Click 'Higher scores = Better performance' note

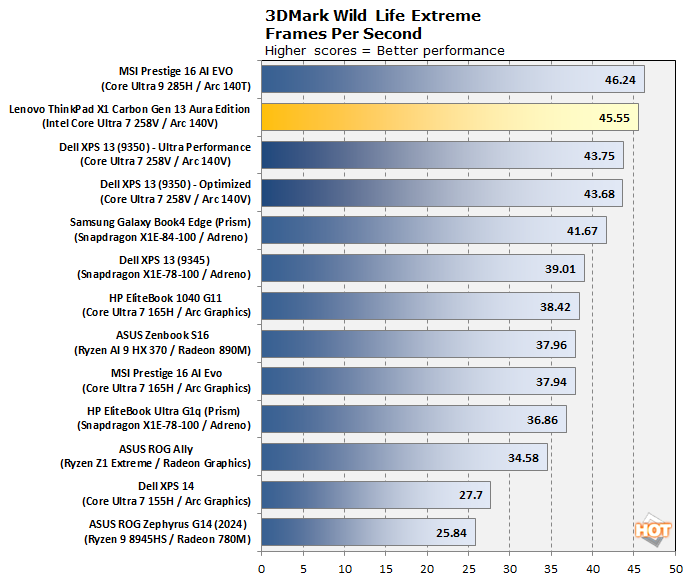tap(385, 51)
